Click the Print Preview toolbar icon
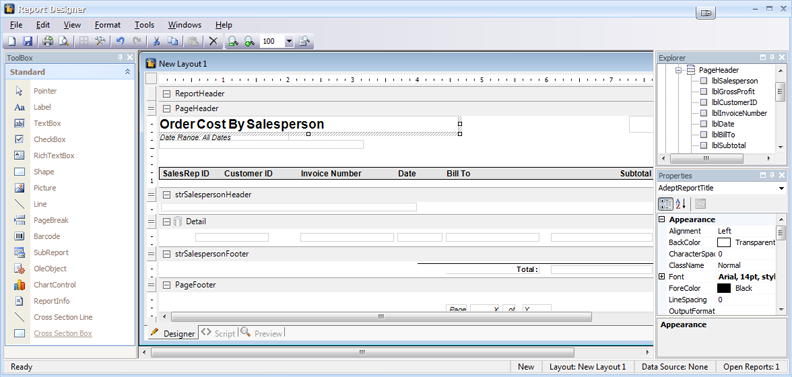Image resolution: width=792 pixels, height=377 pixels. pyautogui.click(x=64, y=41)
